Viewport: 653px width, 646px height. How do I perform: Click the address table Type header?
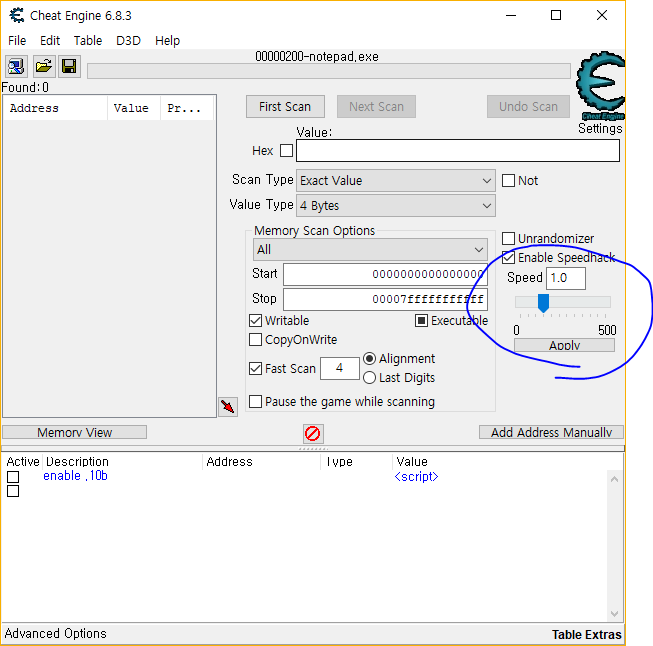click(356, 461)
